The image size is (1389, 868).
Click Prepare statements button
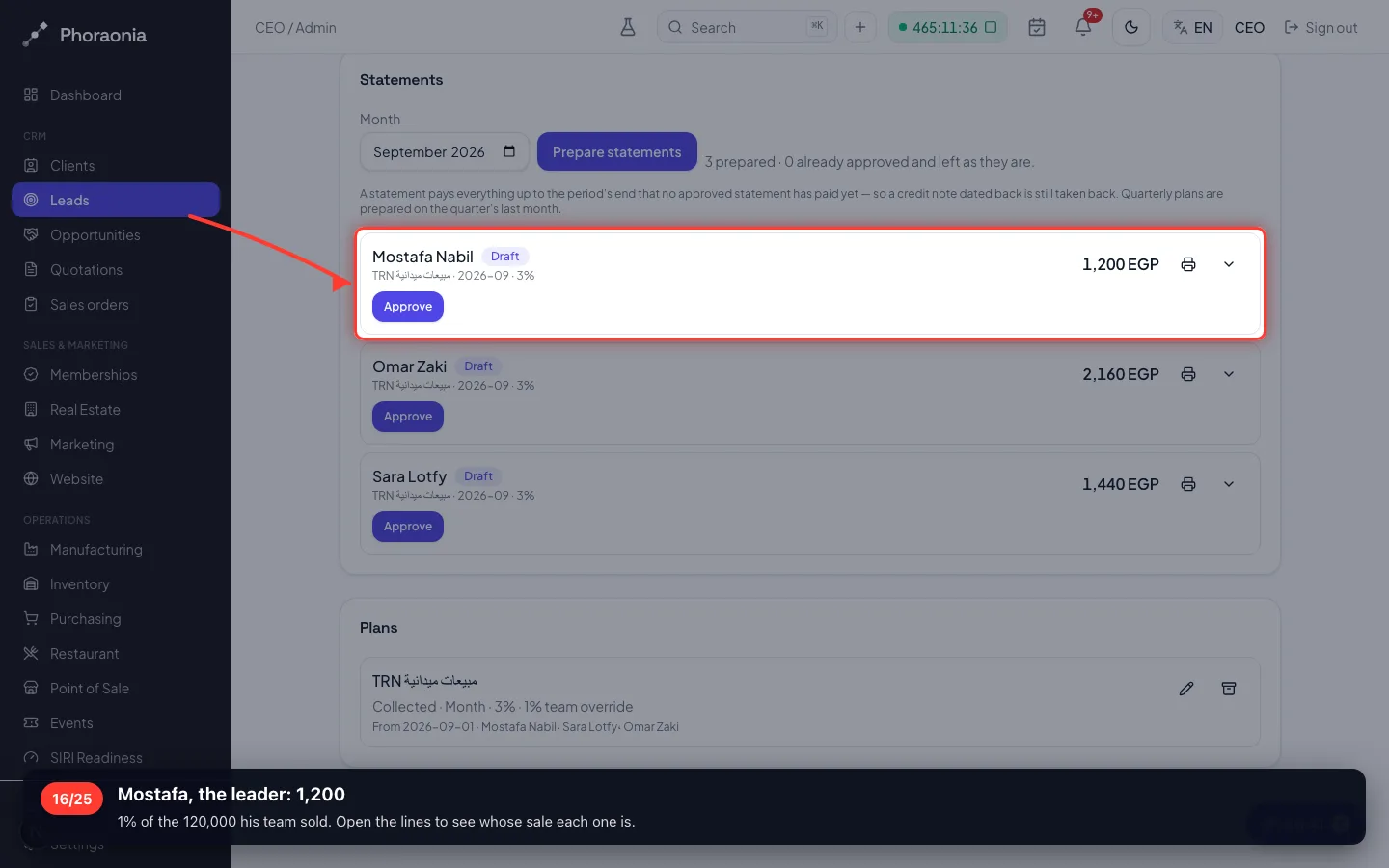[617, 151]
